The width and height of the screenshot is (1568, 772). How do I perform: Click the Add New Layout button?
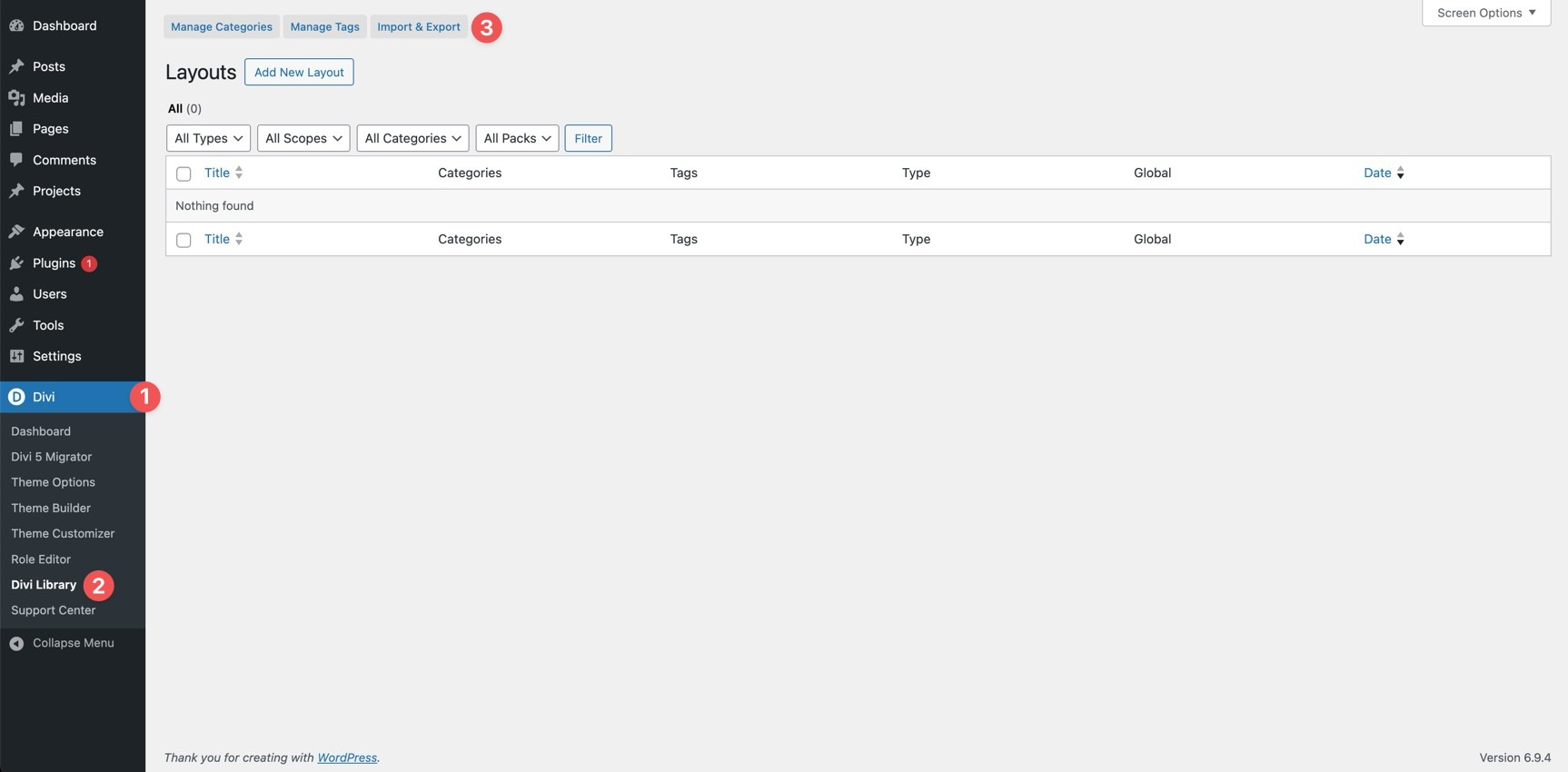pyautogui.click(x=299, y=72)
